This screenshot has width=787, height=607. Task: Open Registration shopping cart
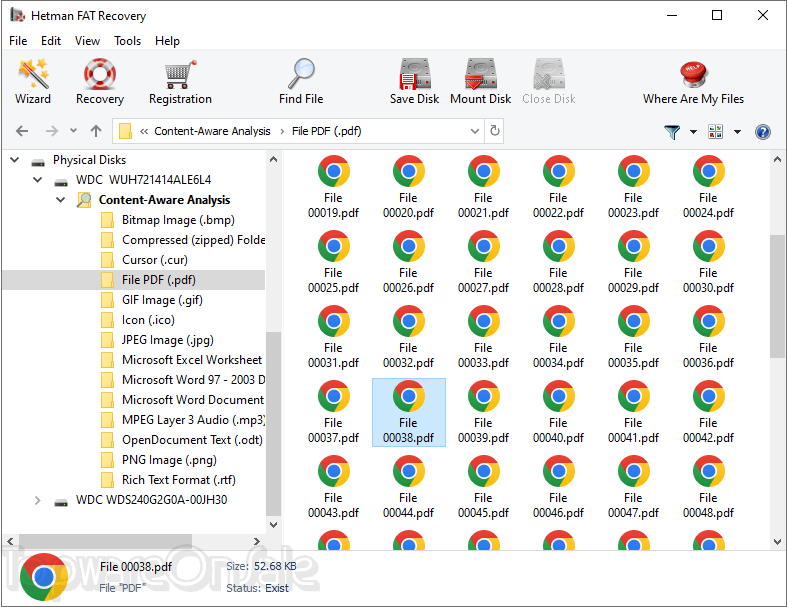point(180,82)
